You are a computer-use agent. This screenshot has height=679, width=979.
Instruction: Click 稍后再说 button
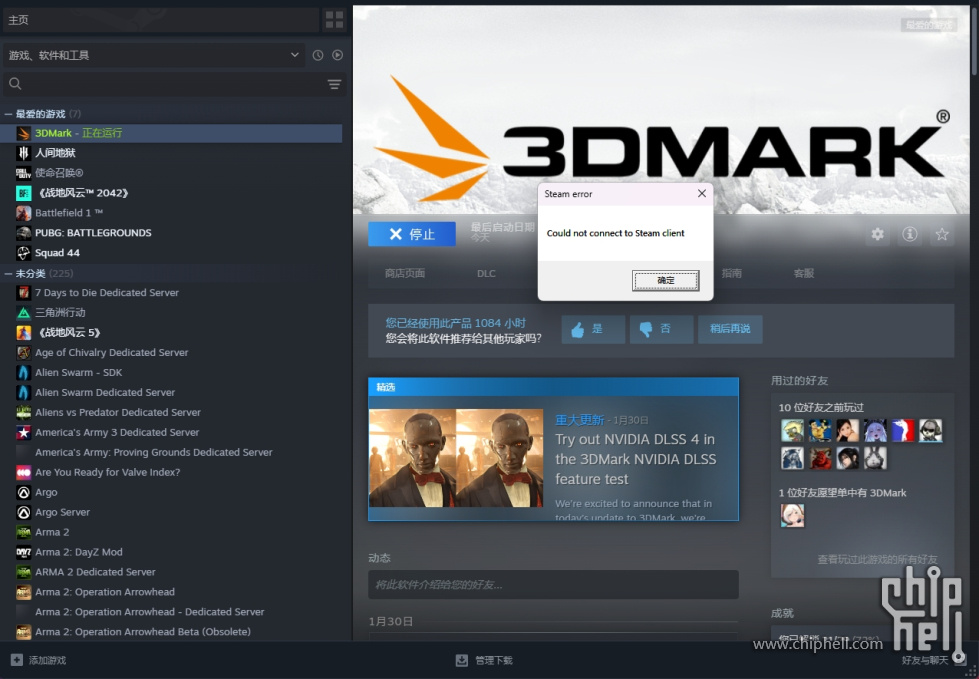730,330
